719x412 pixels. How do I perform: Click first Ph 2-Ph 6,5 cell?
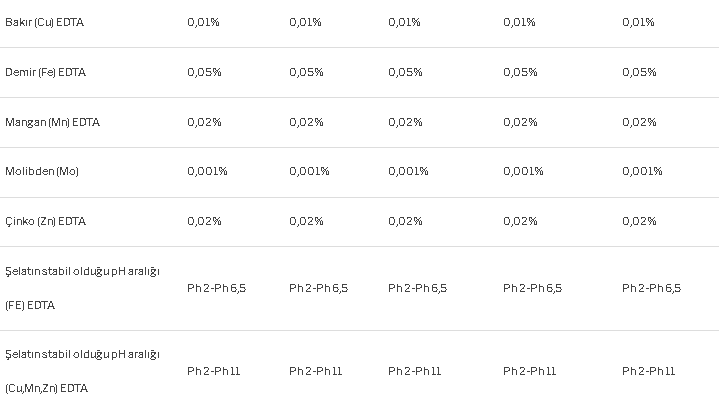[x=216, y=289]
